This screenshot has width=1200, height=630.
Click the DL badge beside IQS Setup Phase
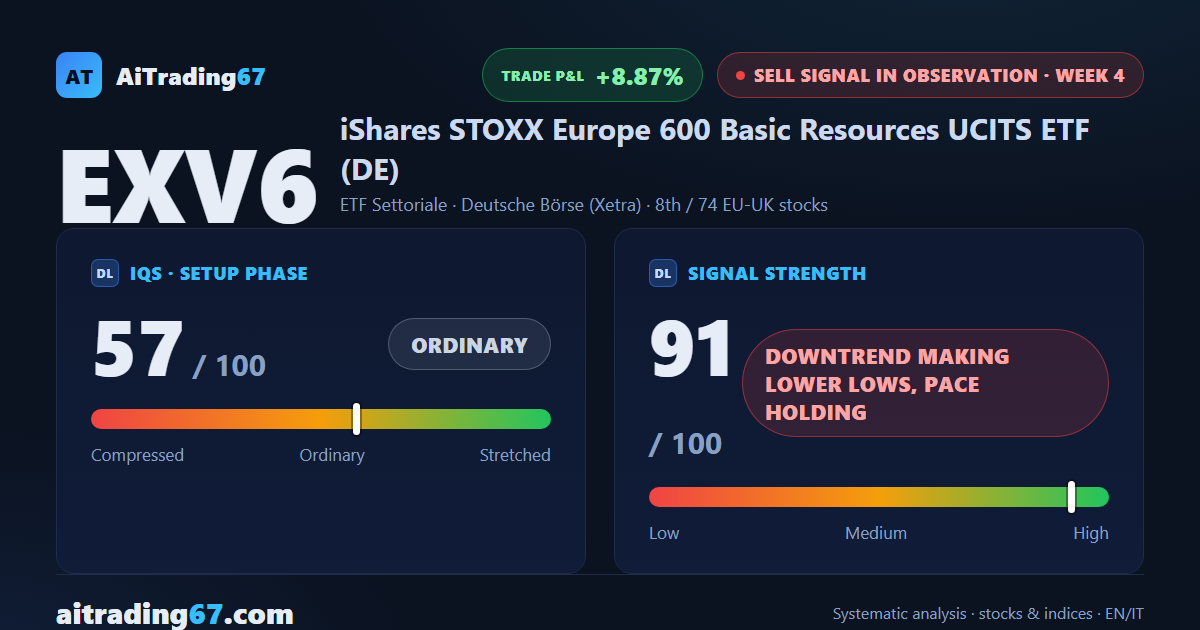[x=105, y=273]
